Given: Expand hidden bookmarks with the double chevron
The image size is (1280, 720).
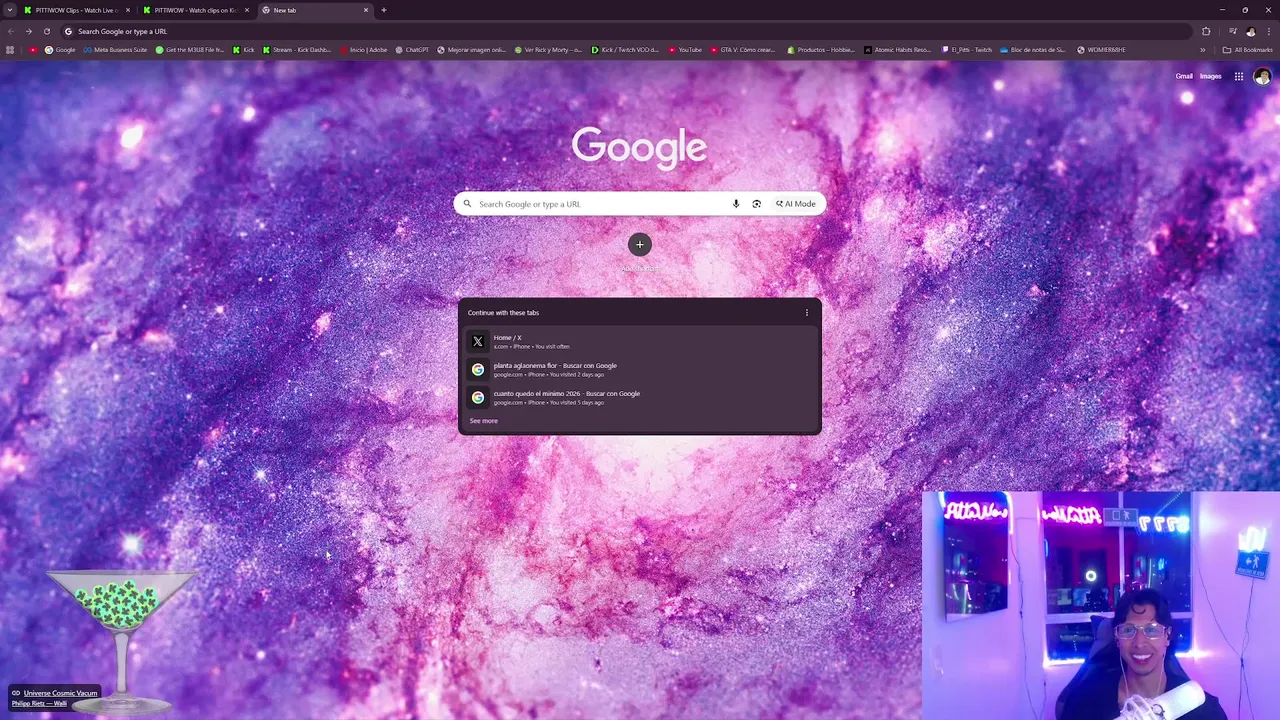Looking at the screenshot, I should click(x=1203, y=50).
